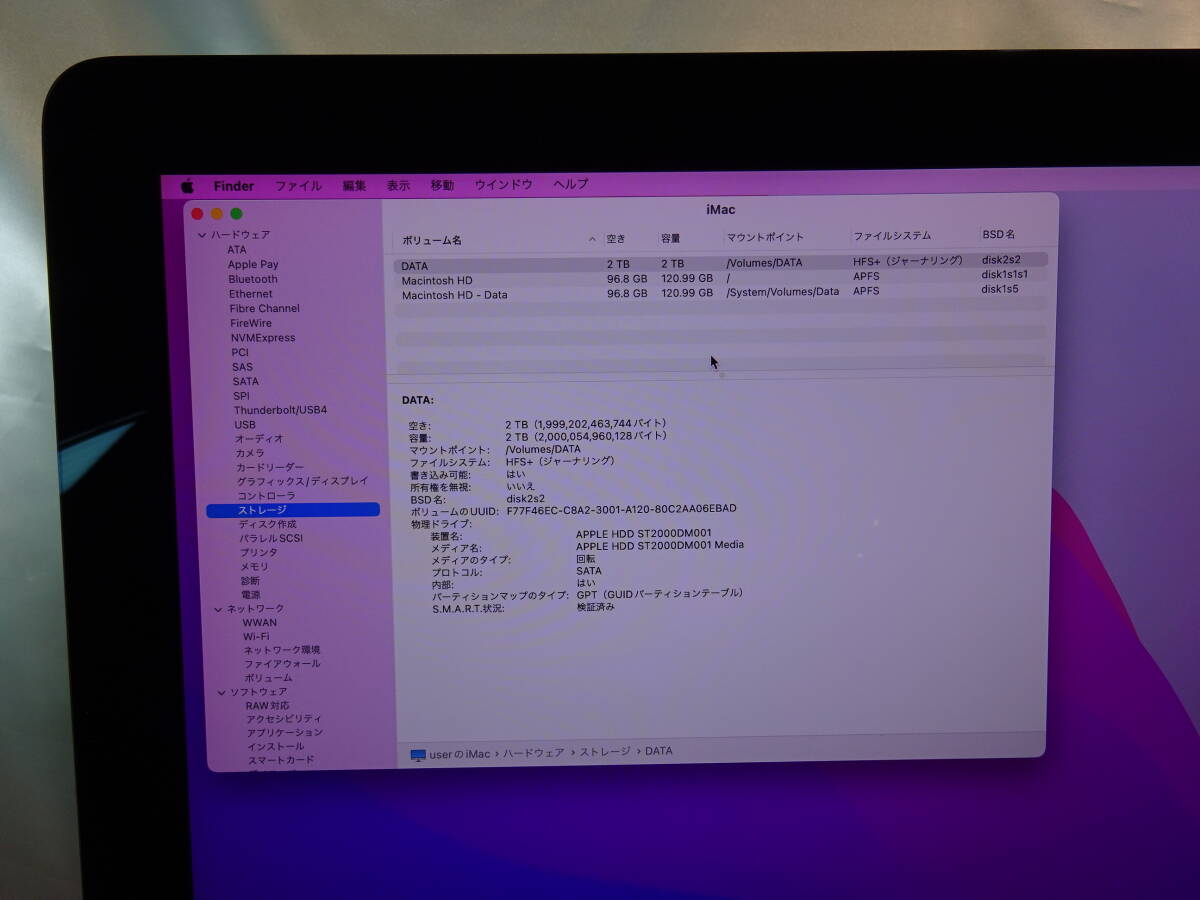
Task: Select カメラ in the sidebar
Action: click(x=250, y=453)
